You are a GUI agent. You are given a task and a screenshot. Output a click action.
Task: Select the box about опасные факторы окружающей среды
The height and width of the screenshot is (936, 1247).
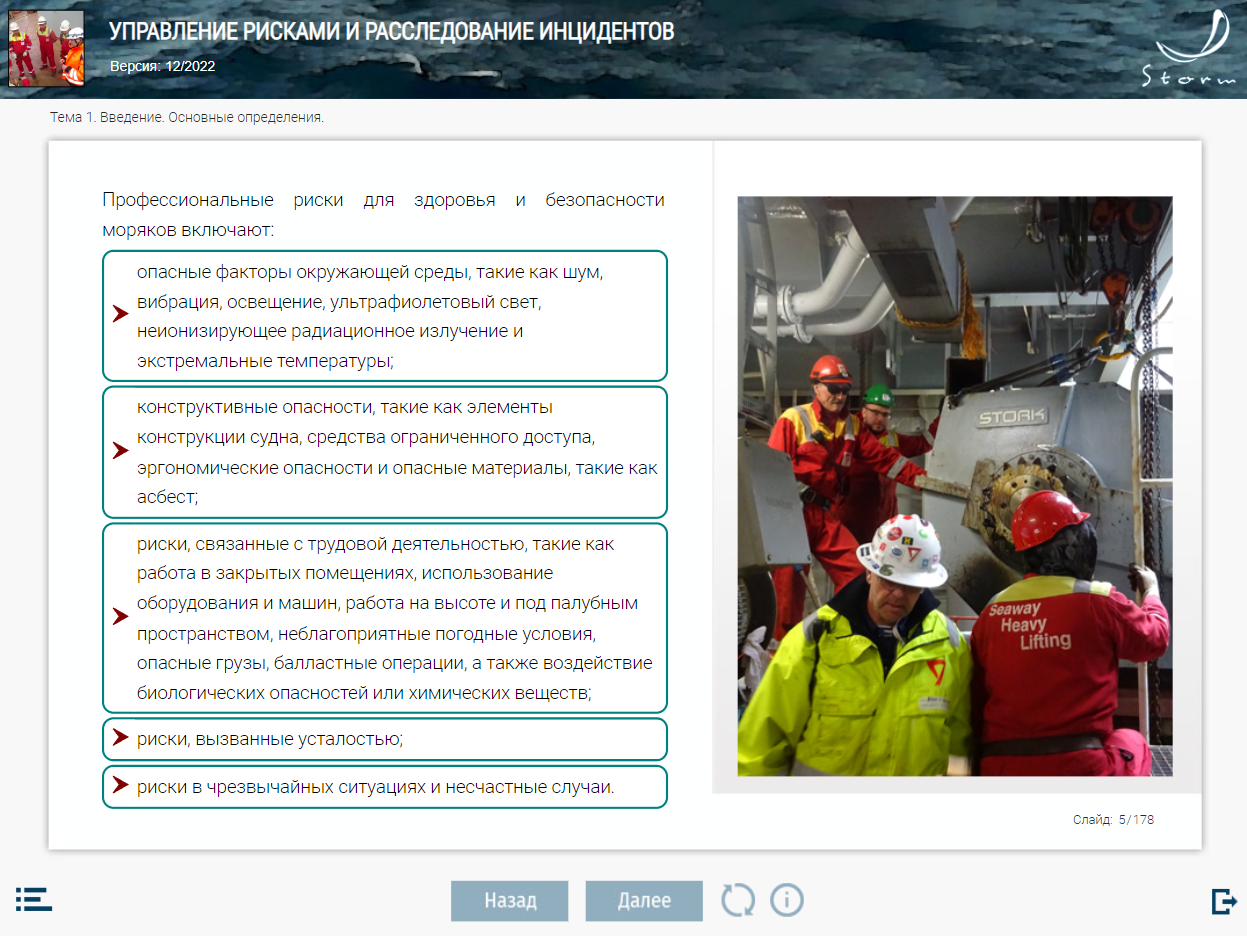(x=385, y=315)
